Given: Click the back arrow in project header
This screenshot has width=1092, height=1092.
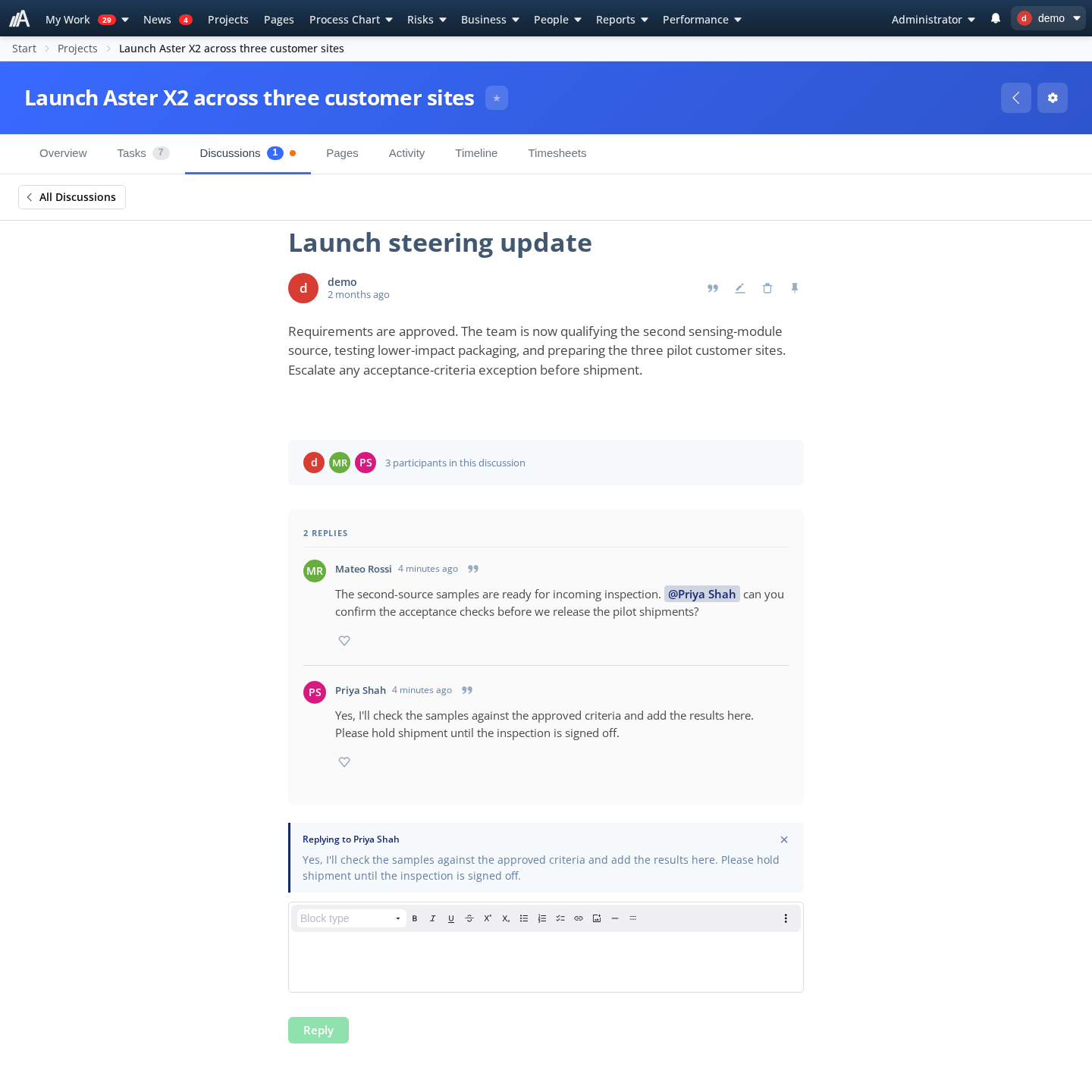Looking at the screenshot, I should click(1016, 98).
